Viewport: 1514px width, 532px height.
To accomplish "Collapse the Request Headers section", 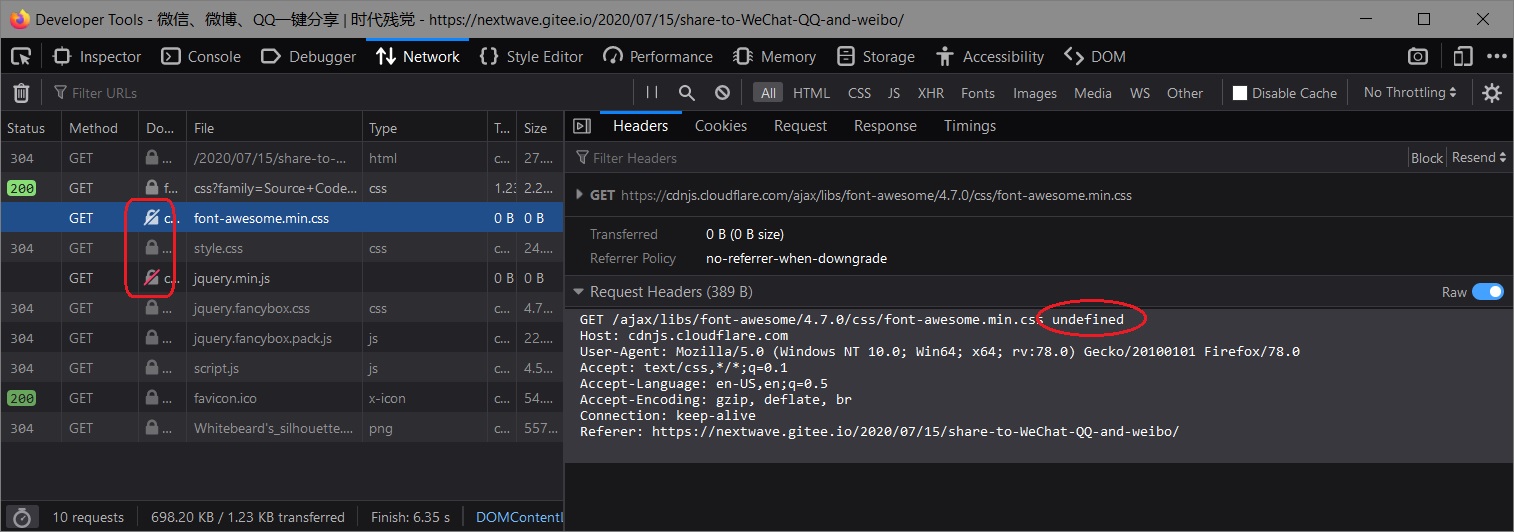I will (580, 292).
